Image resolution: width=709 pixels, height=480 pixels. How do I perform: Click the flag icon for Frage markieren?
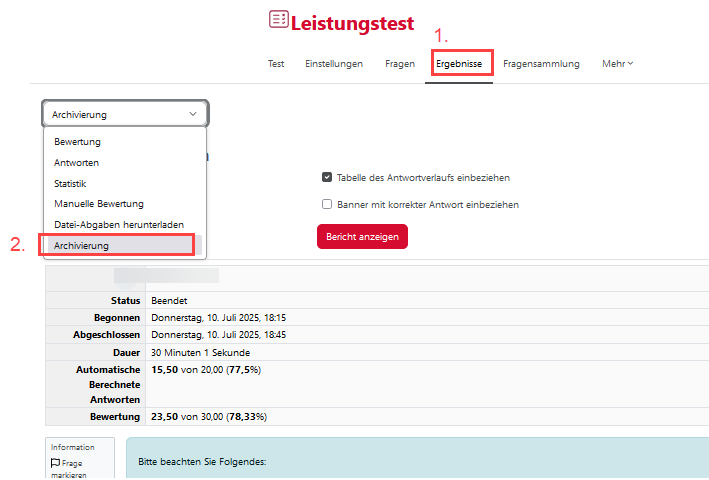tap(56, 463)
